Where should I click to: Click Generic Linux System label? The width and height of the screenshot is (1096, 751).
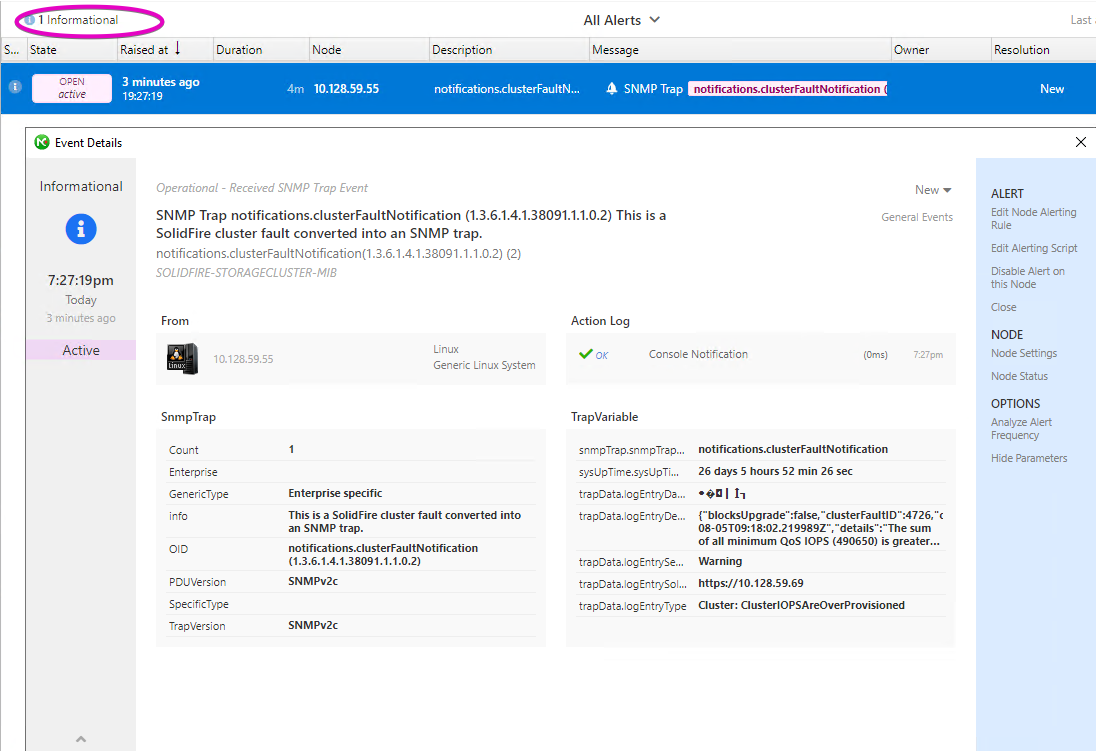tap(484, 365)
